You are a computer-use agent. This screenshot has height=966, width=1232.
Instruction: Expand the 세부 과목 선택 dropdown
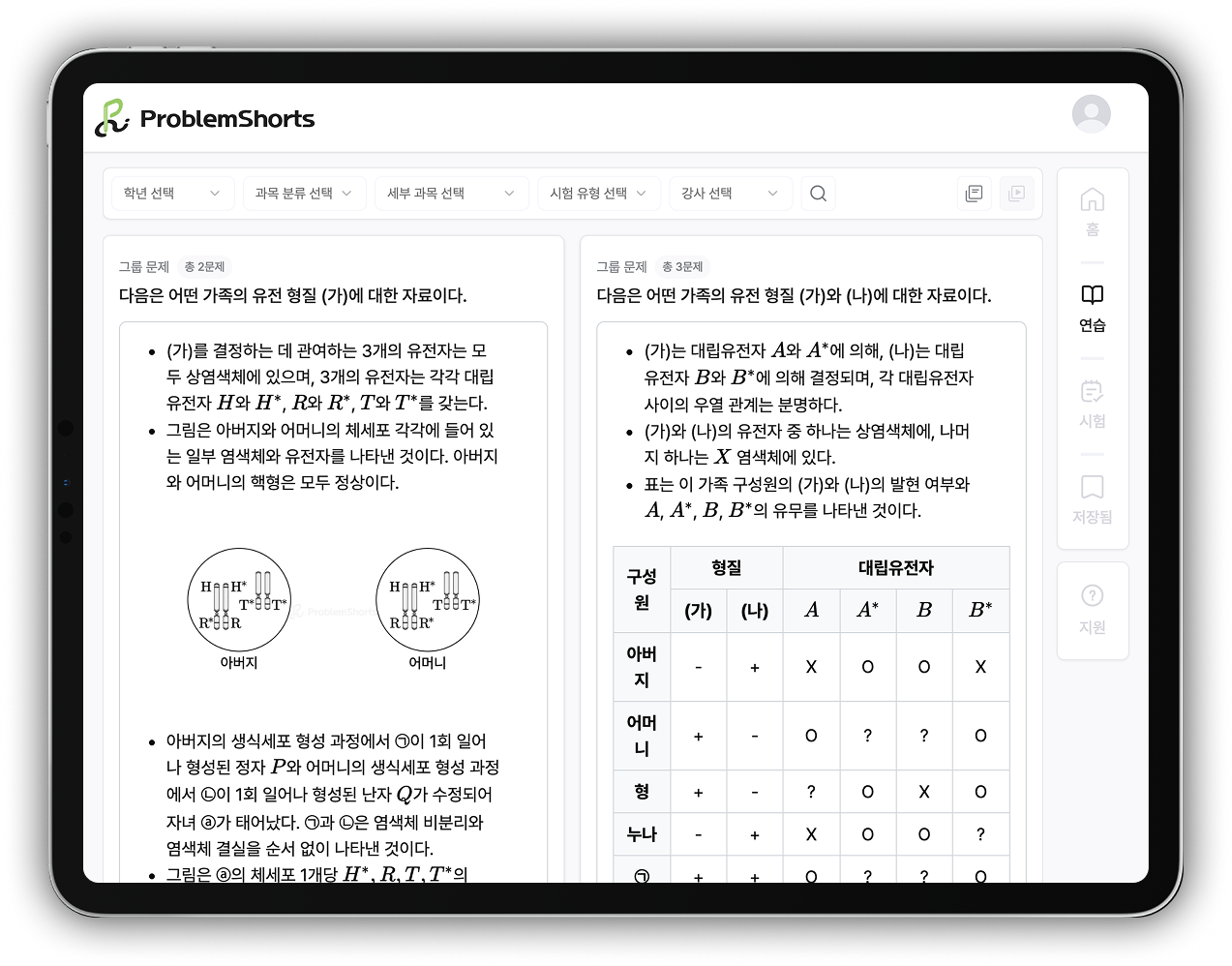(450, 194)
